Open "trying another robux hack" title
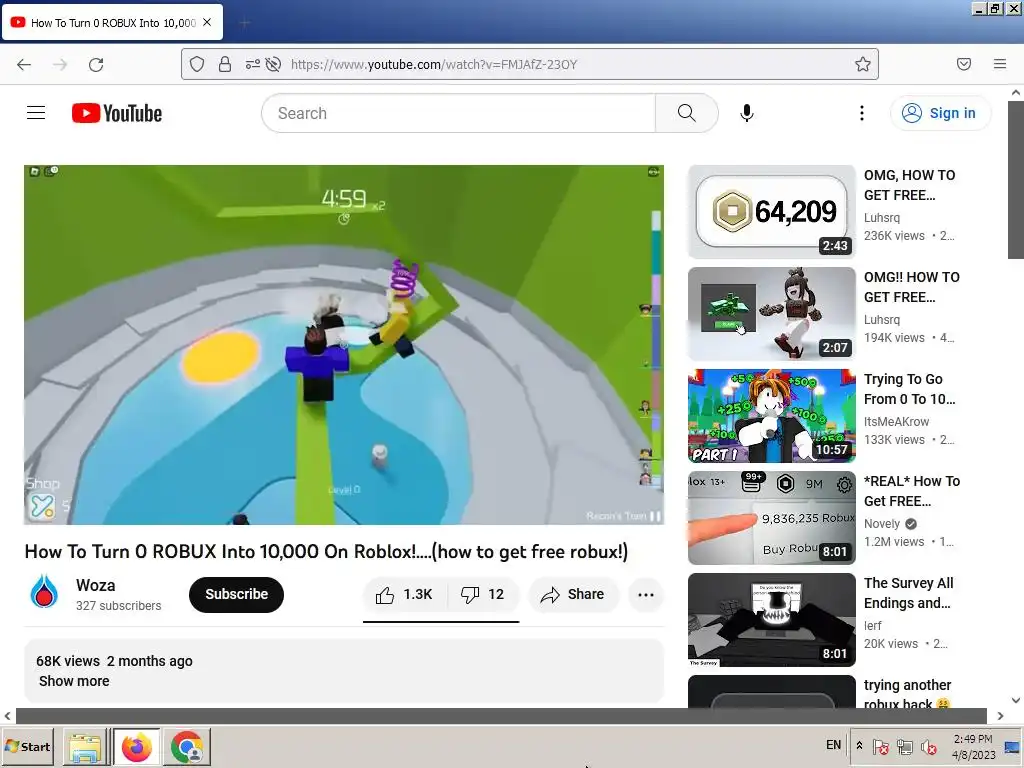 tap(908, 694)
